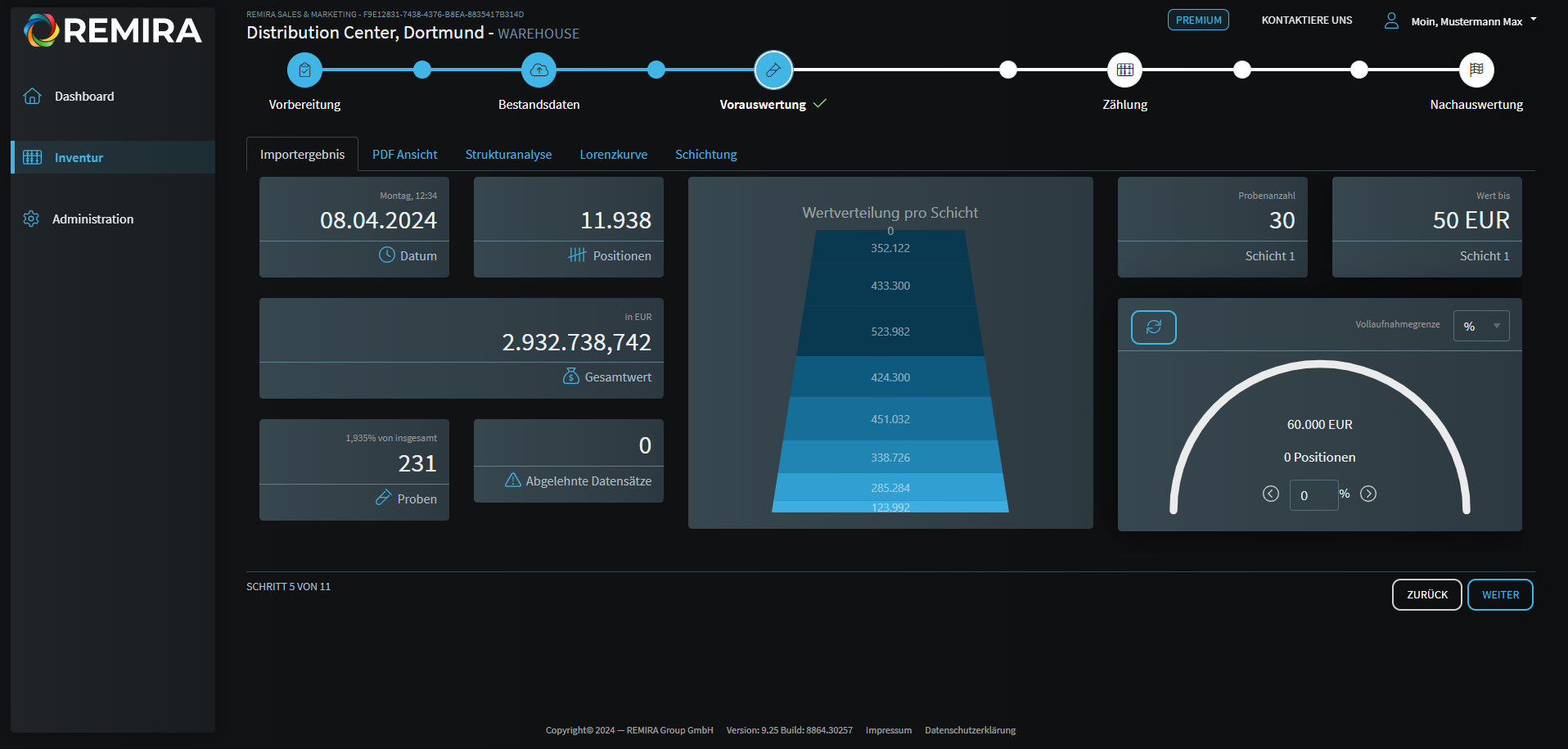Click the Vorbereitung clipboard step icon
Viewport: 1568px width, 749px height.
304,70
